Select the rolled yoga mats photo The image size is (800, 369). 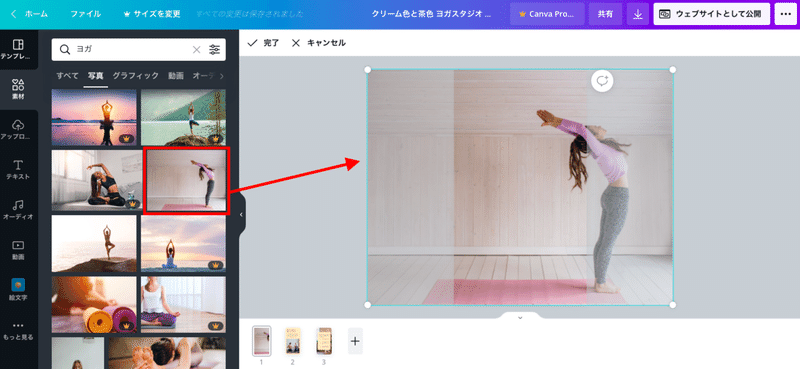tap(94, 305)
